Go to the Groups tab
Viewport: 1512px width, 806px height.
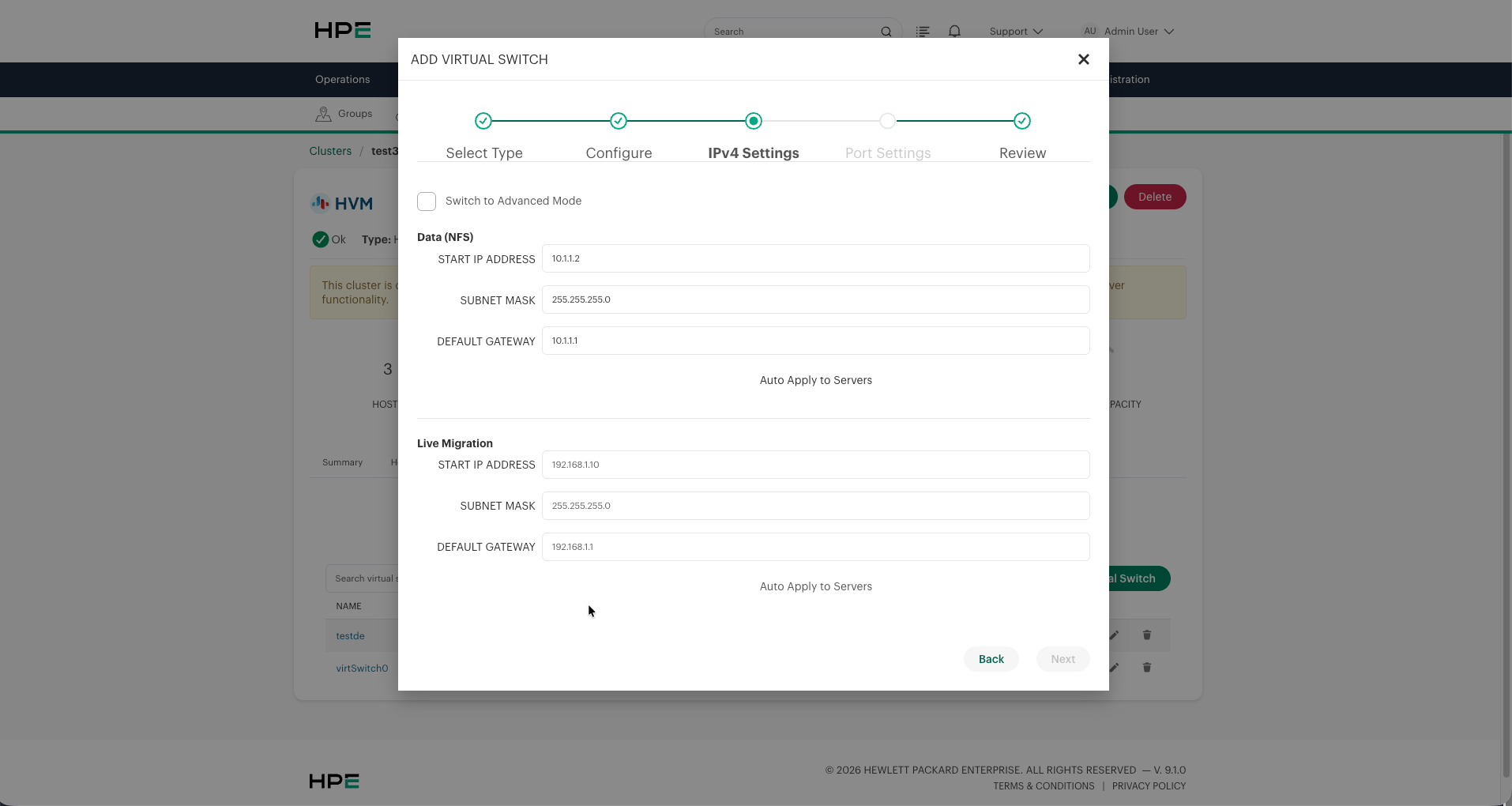tap(344, 114)
